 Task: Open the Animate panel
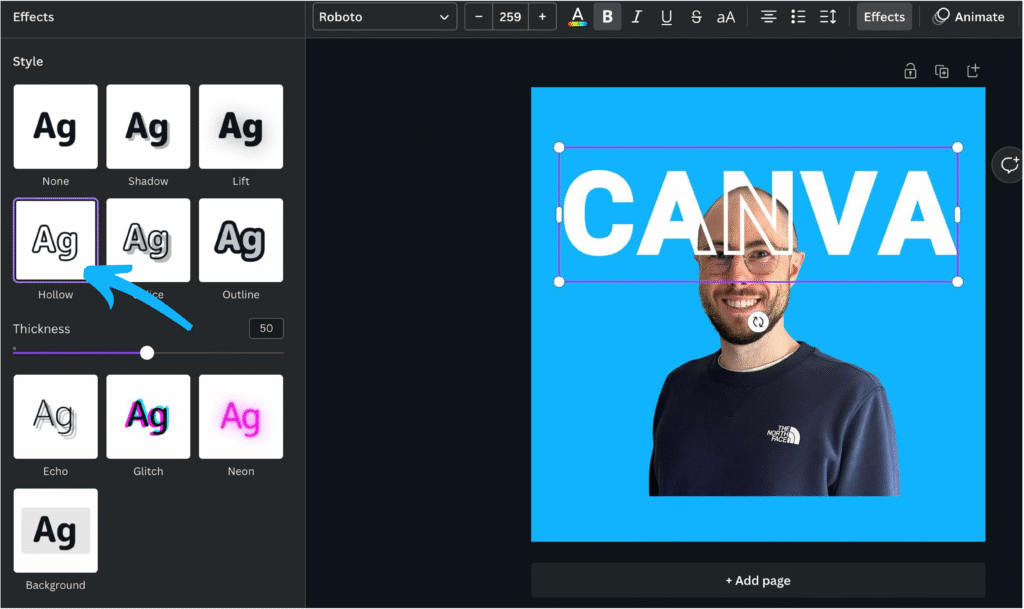pyautogui.click(x=968, y=17)
